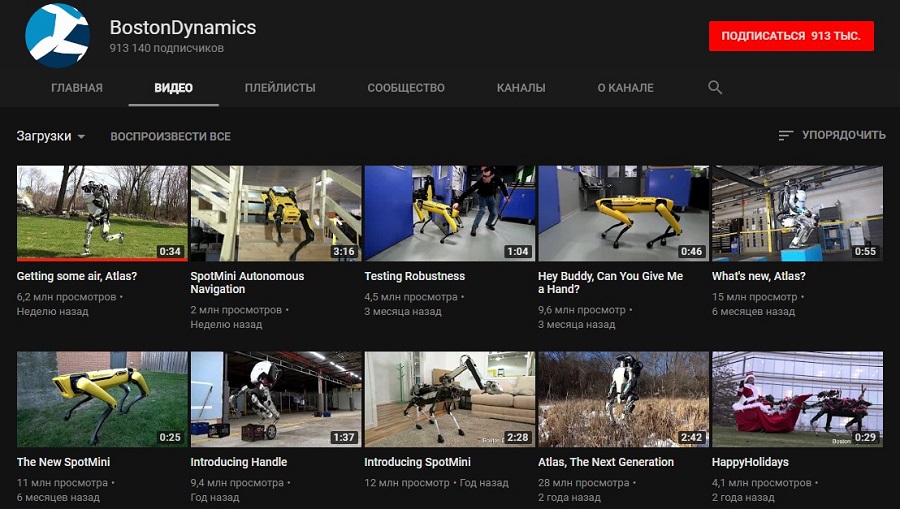
Task: Open the ПЛЕЙЛИСТЫ tab
Action: pos(280,88)
